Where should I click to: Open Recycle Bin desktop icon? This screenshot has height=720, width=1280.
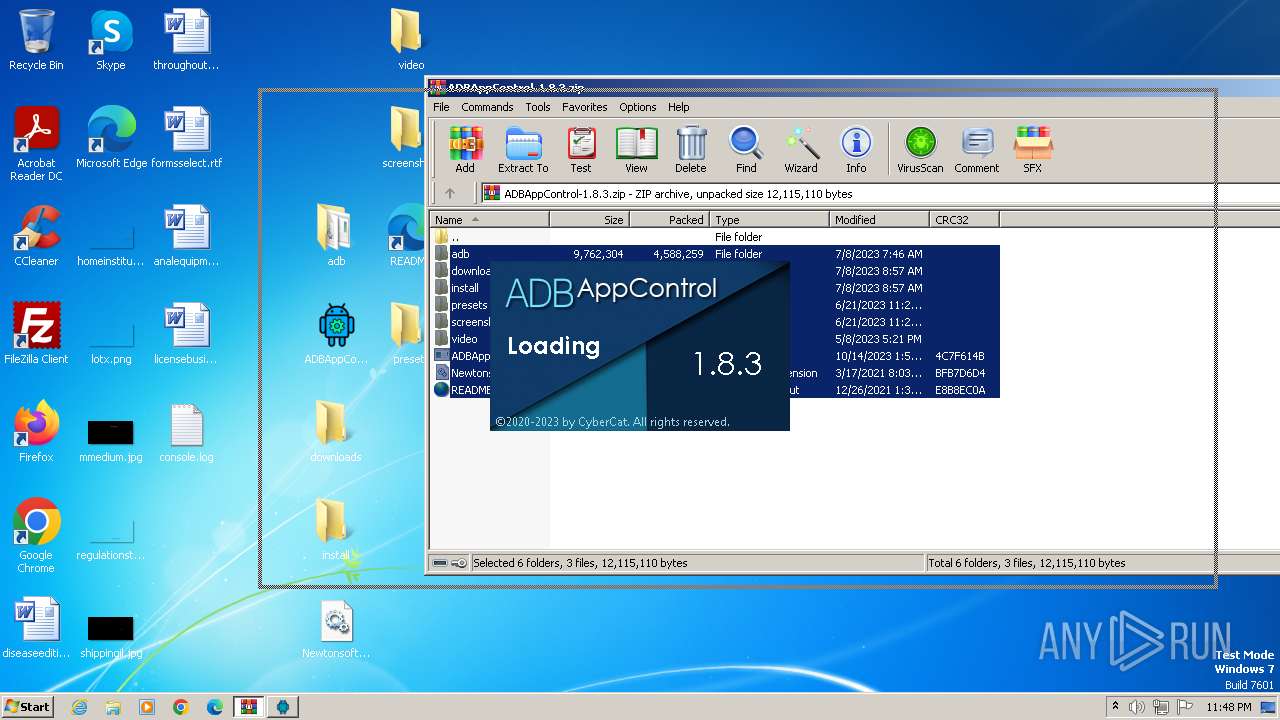coord(36,40)
